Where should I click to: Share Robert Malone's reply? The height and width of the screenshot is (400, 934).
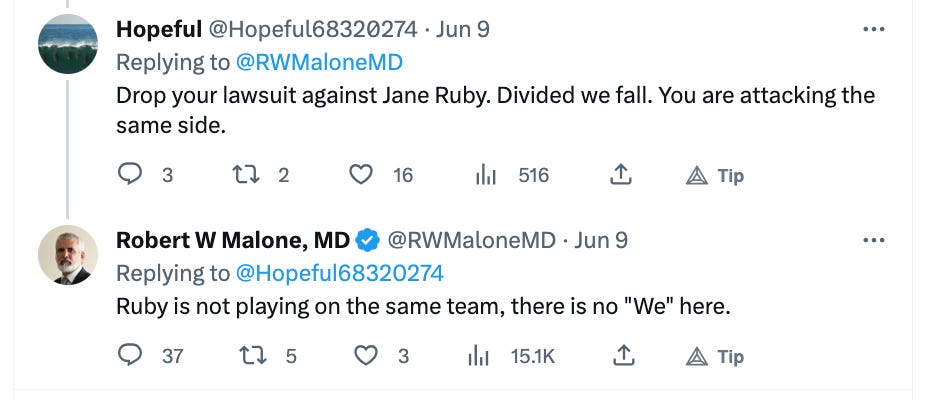(x=621, y=356)
